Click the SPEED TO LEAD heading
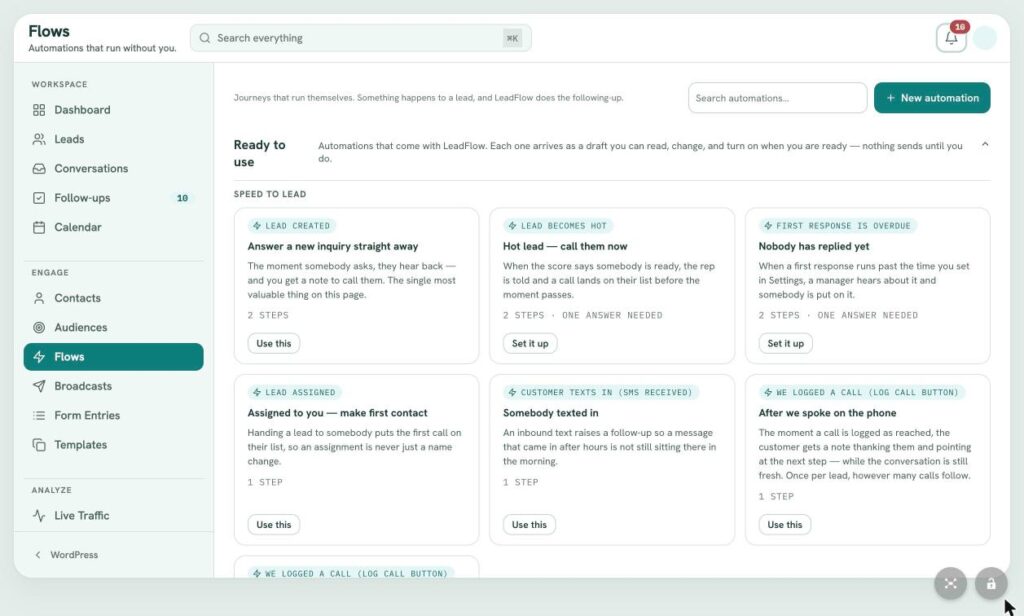1024x616 pixels. 270,194
